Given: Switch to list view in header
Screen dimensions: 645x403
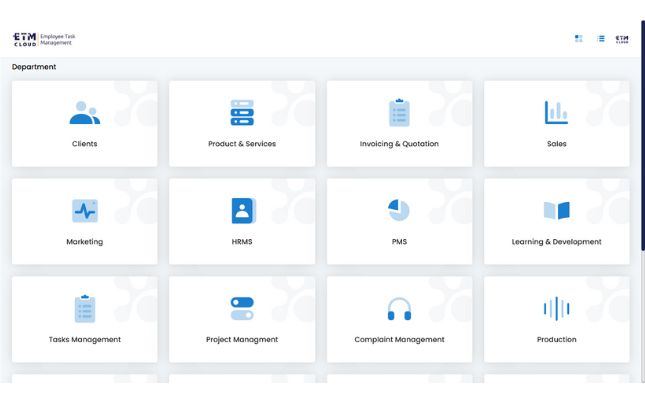Looking at the screenshot, I should pyautogui.click(x=601, y=39).
